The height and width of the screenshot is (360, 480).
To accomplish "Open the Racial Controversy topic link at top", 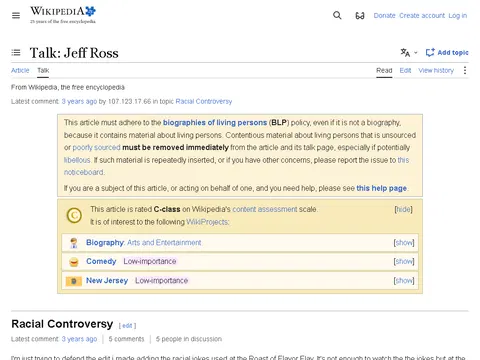I will click(x=204, y=101).
